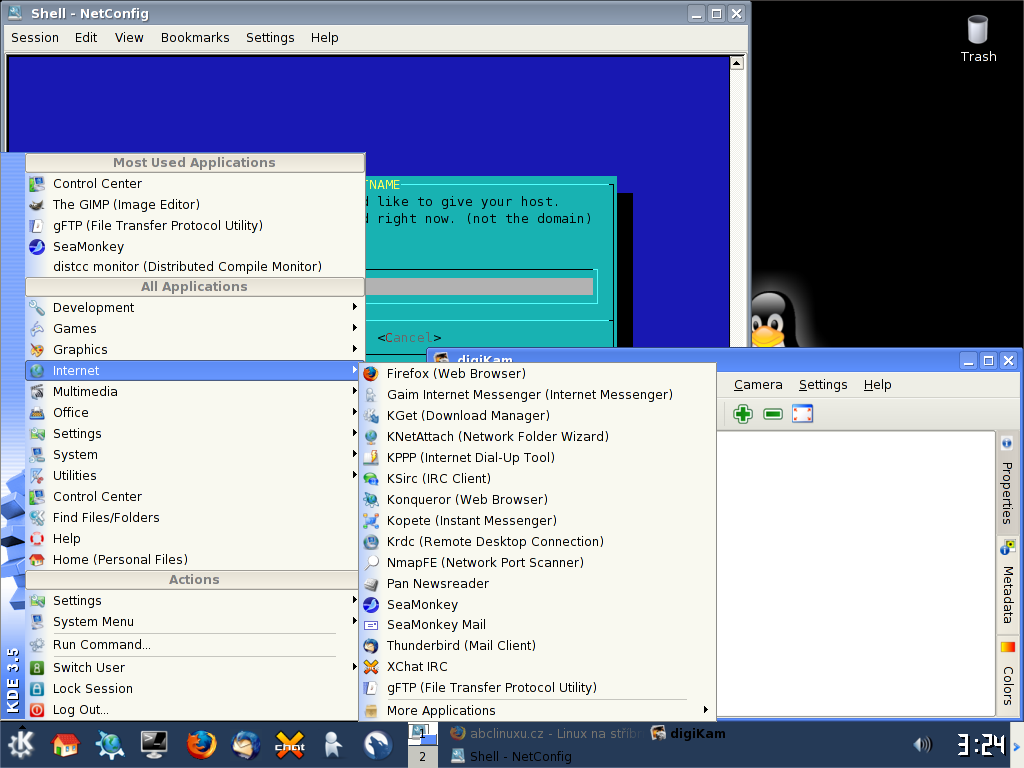Switch to virtual desktop 2 in pager

(x=423, y=756)
